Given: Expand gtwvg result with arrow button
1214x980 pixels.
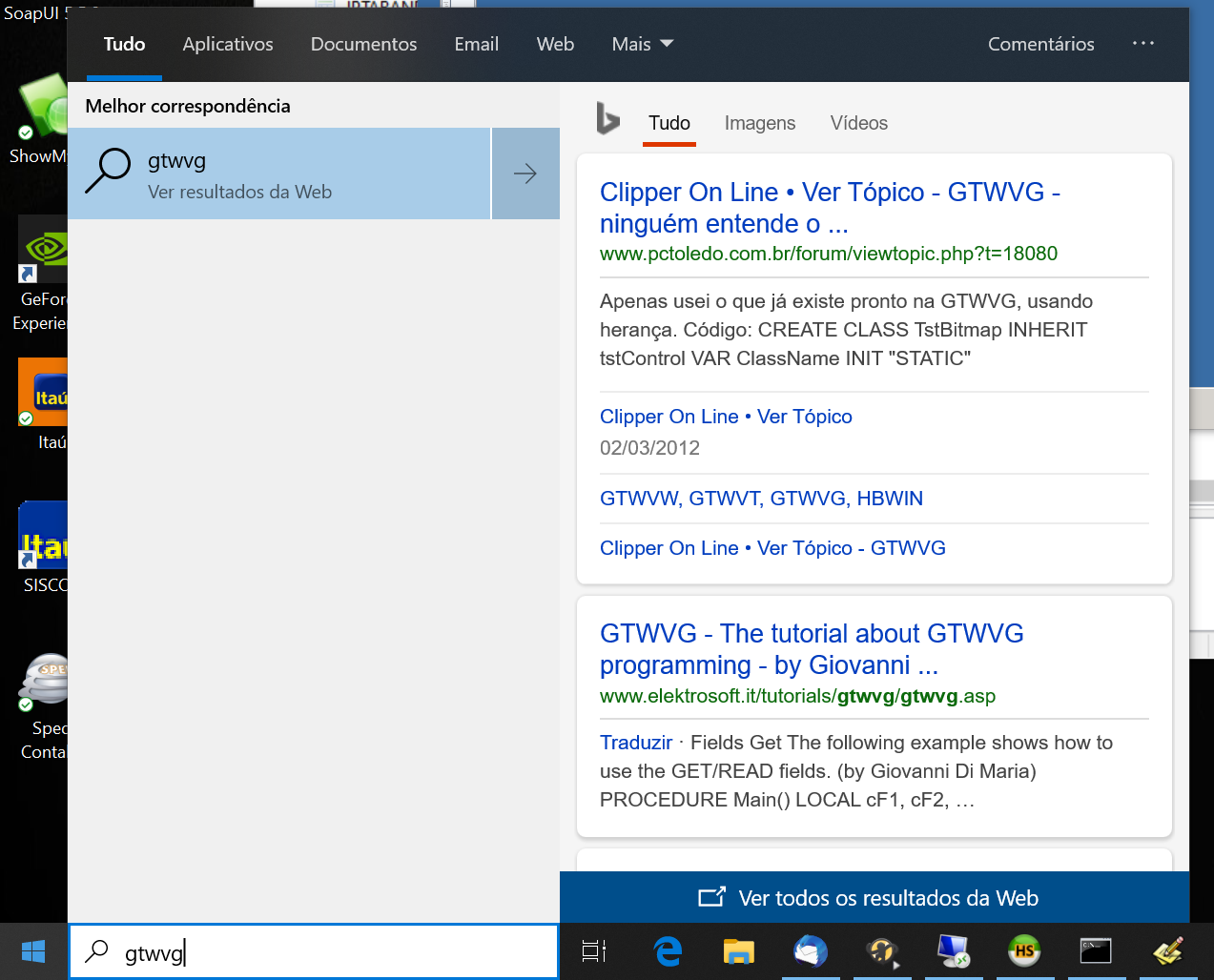Looking at the screenshot, I should pyautogui.click(x=525, y=174).
